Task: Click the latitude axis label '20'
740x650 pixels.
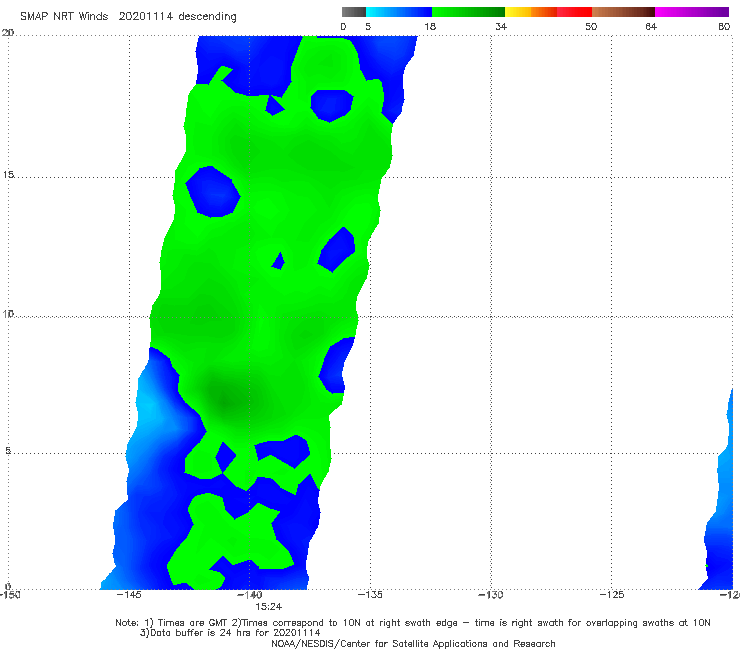Action: 8,33
